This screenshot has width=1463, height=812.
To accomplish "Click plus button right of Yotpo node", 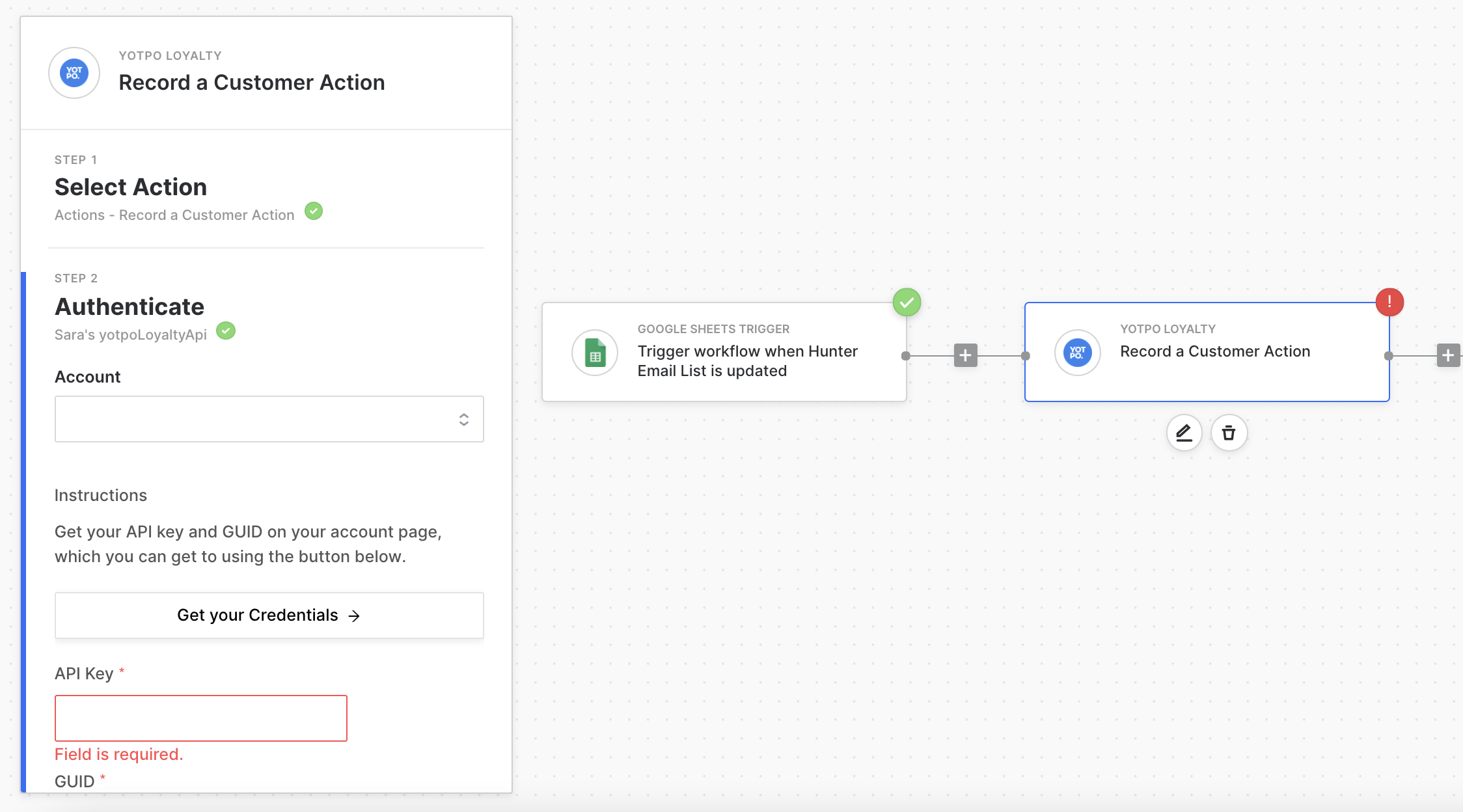I will (x=1448, y=355).
